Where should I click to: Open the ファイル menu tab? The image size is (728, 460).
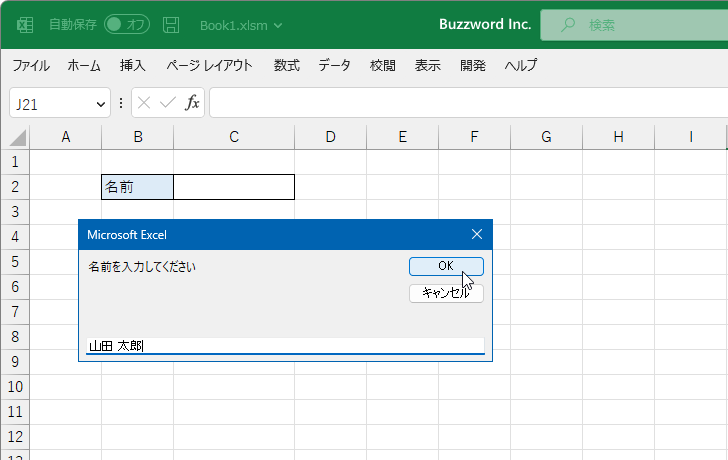click(31, 65)
